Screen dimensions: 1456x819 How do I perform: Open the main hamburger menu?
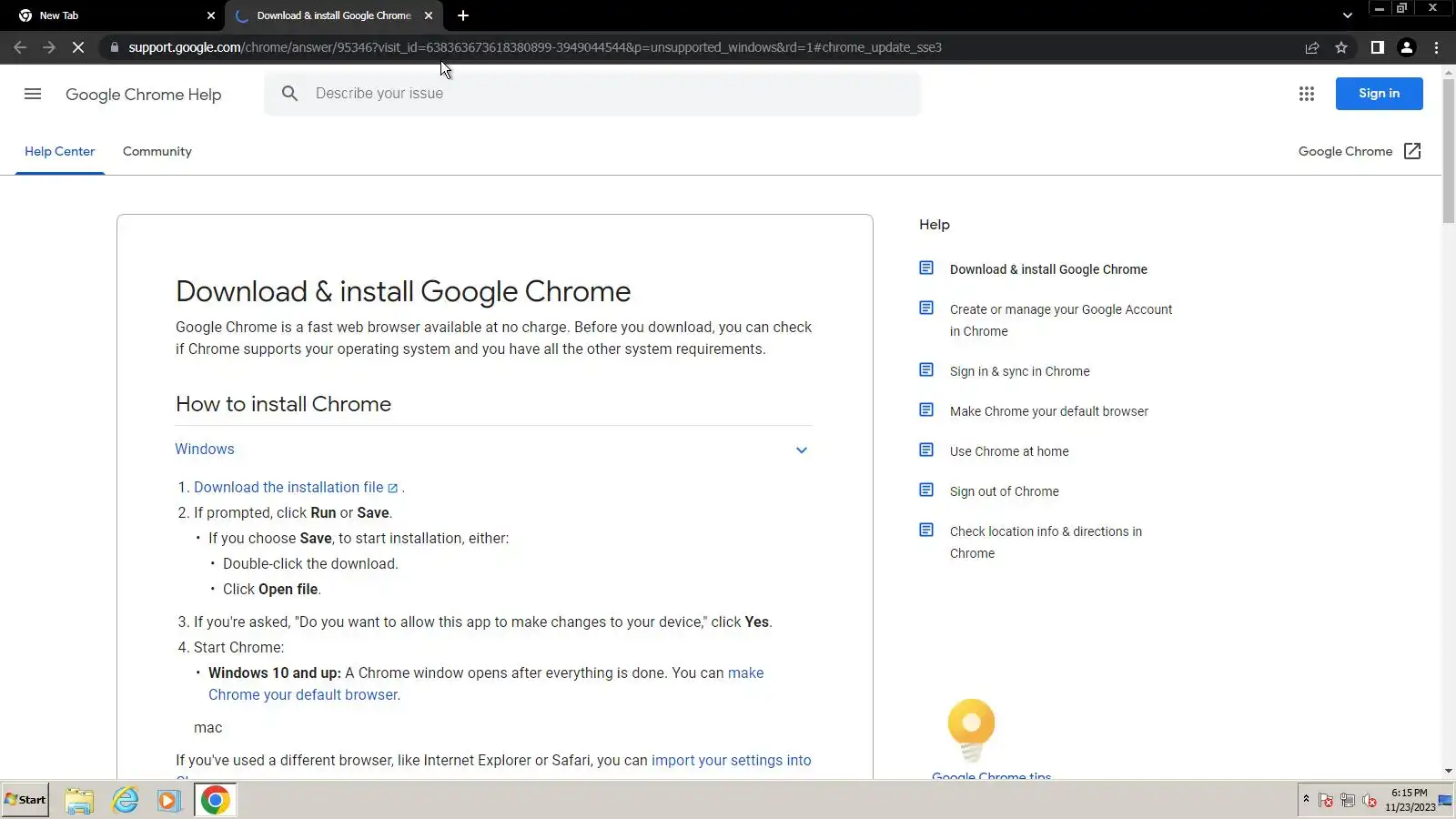tap(33, 94)
